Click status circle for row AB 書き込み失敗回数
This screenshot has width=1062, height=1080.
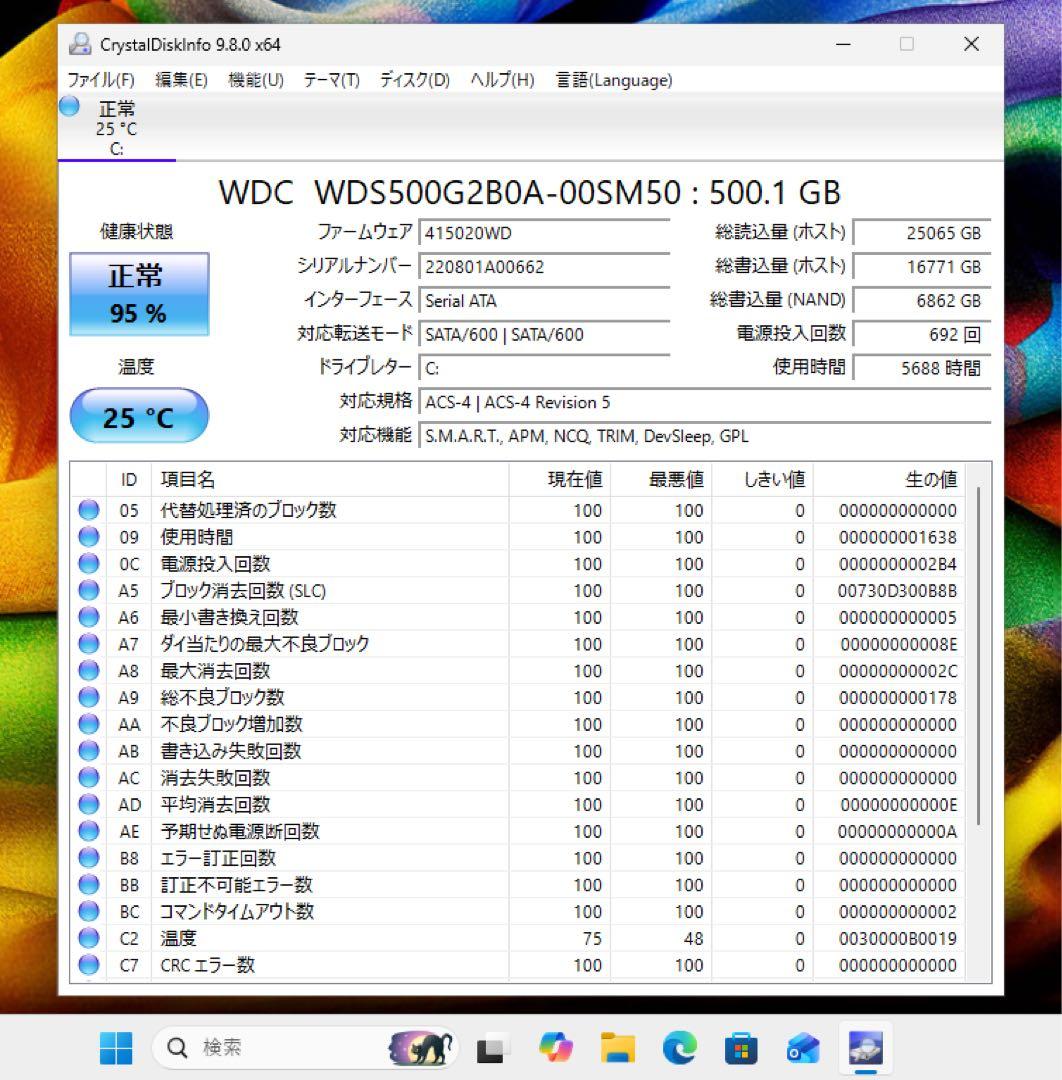point(89,751)
